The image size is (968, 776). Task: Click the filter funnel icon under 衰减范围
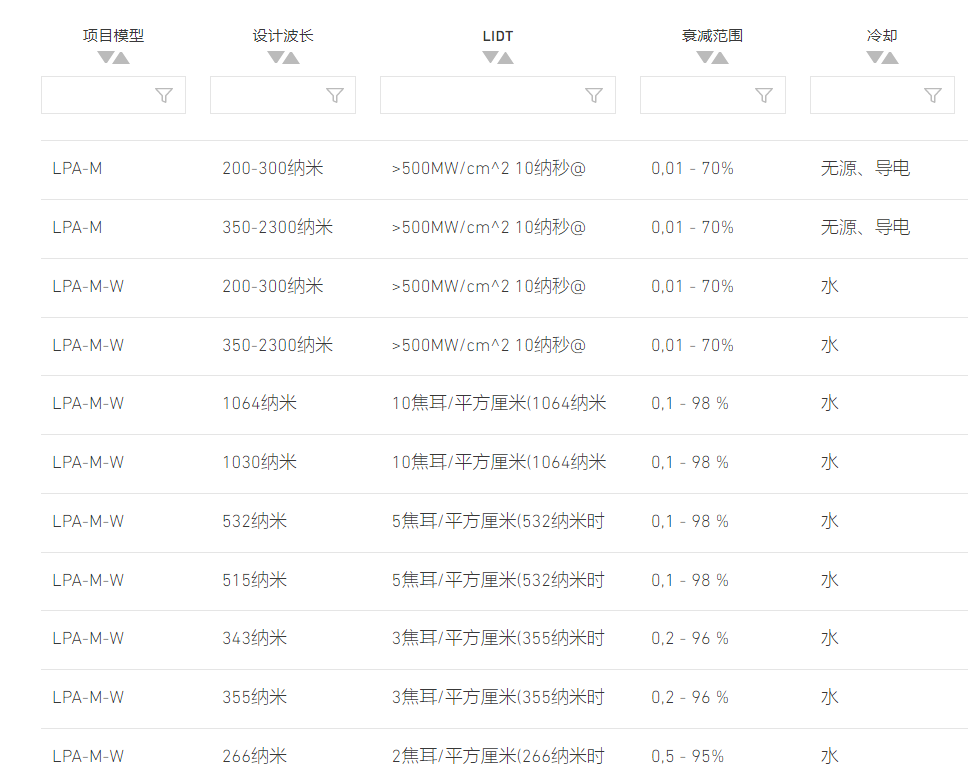[764, 96]
